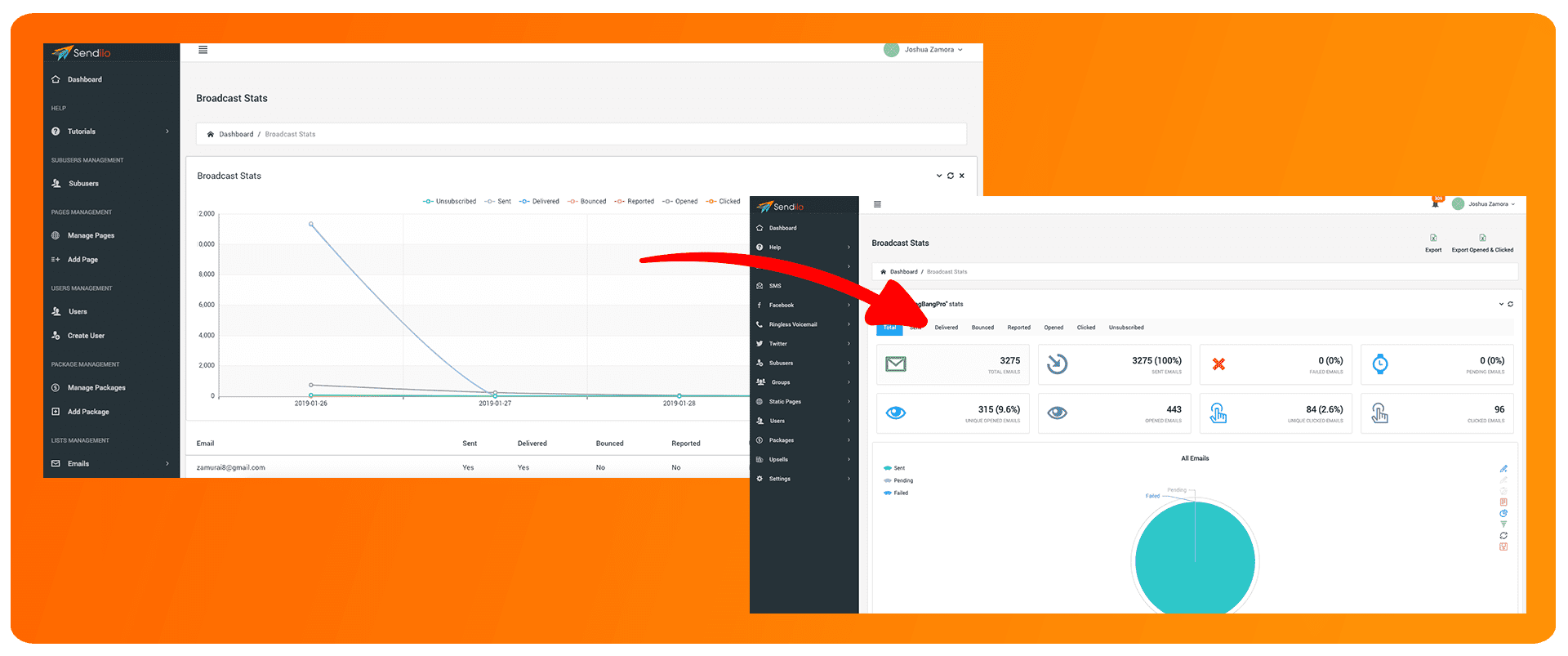Toggle the Bounced series in chart legend

pyautogui.click(x=586, y=201)
